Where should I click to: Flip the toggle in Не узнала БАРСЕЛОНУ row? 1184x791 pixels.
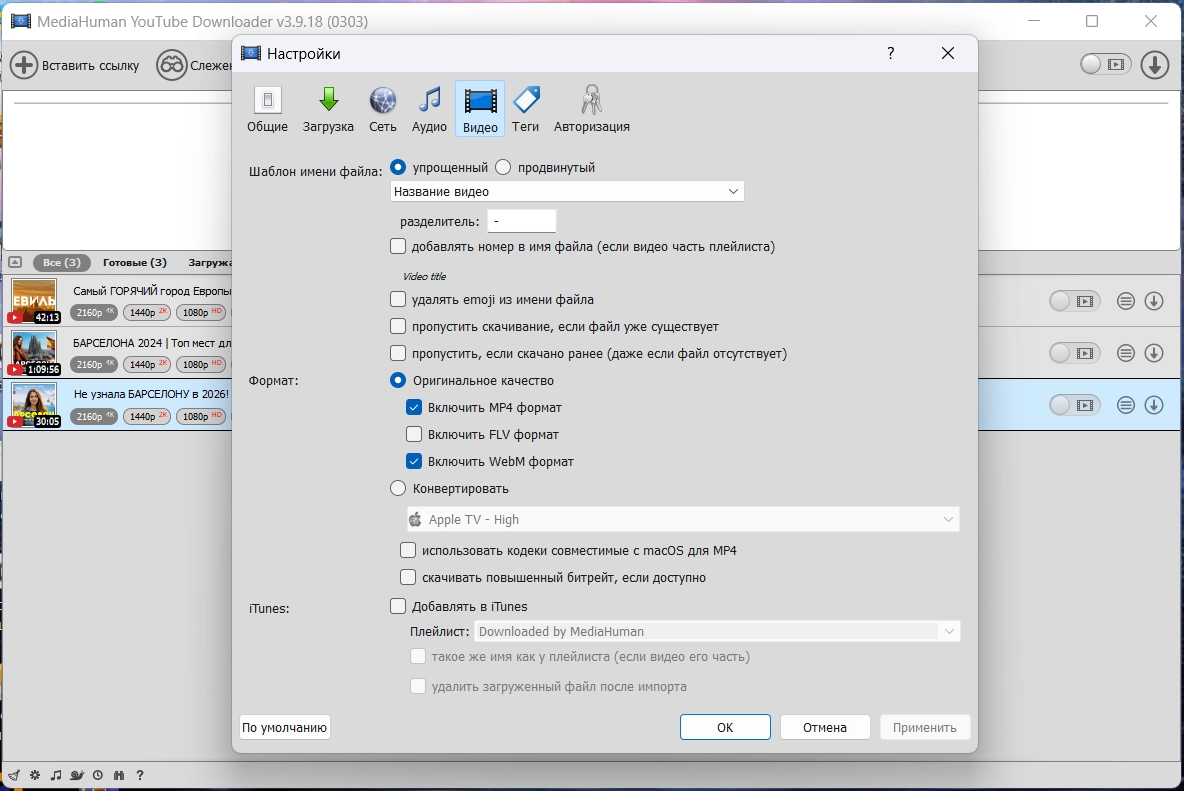(1075, 405)
